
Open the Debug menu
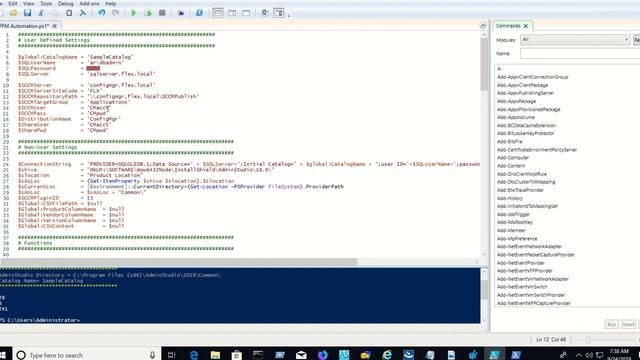point(65,4)
